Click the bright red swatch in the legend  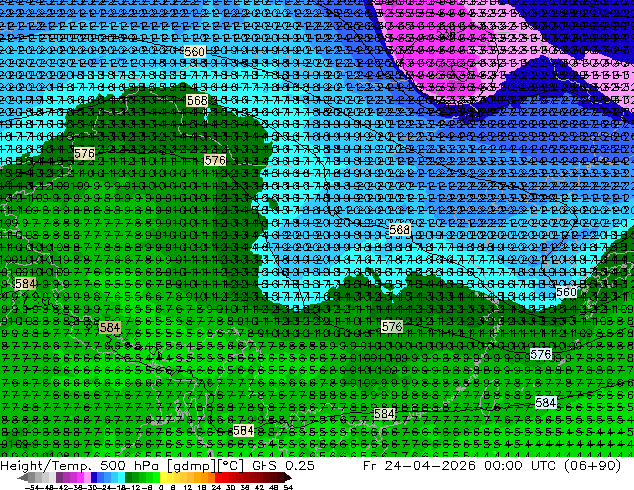218,478
